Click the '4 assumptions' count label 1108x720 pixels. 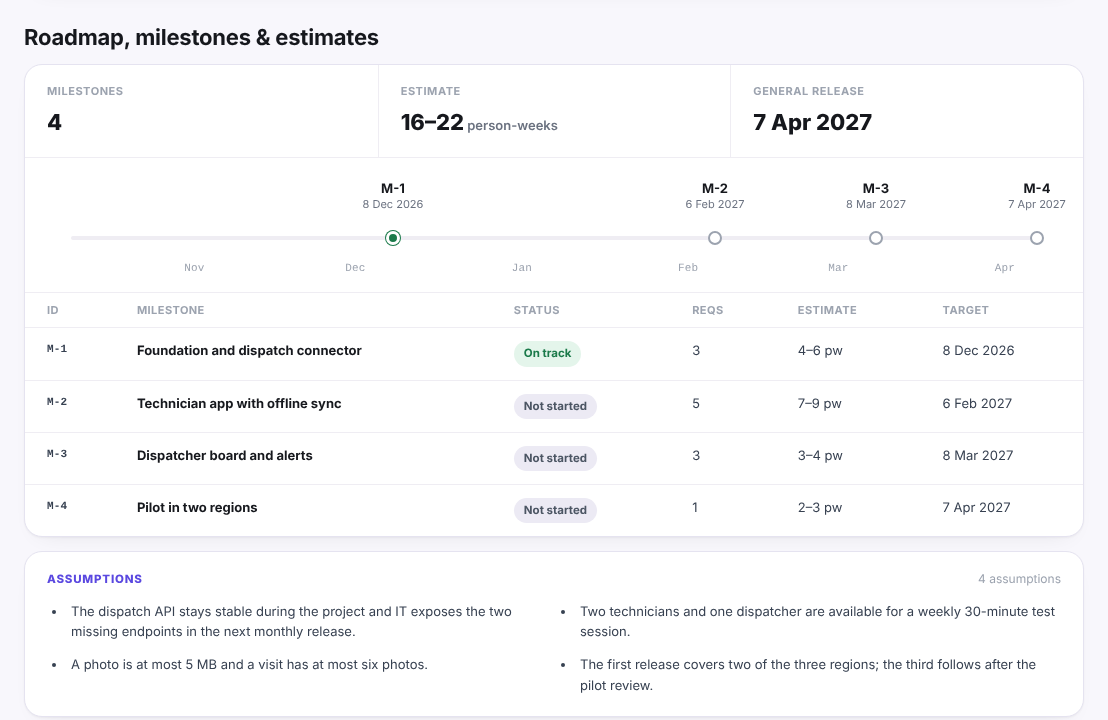point(1019,579)
